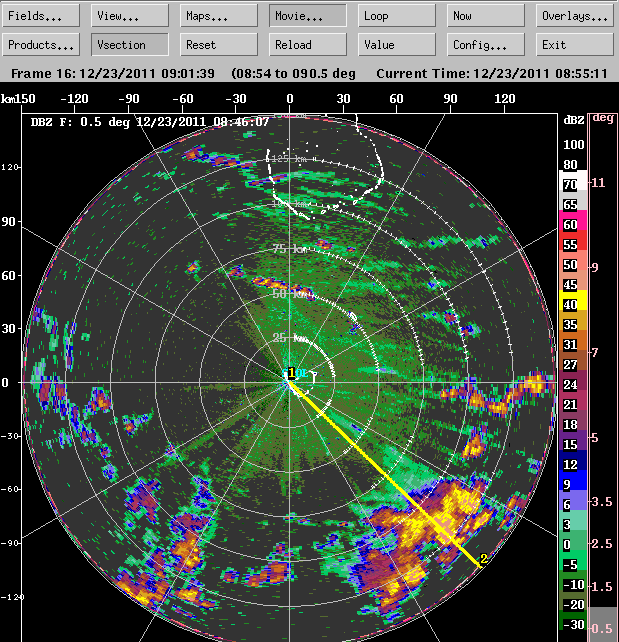This screenshot has width=619, height=642.
Task: Click the Exit button
Action: coord(575,44)
